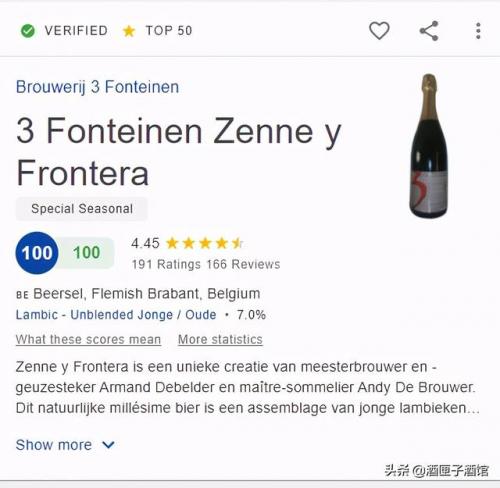
Task: Click the TOP 50 label
Action: point(169,31)
